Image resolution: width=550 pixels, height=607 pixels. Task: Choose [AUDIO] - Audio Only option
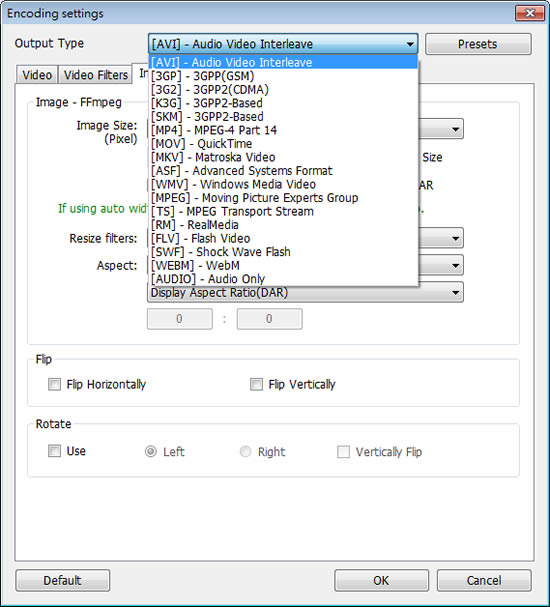(283, 279)
